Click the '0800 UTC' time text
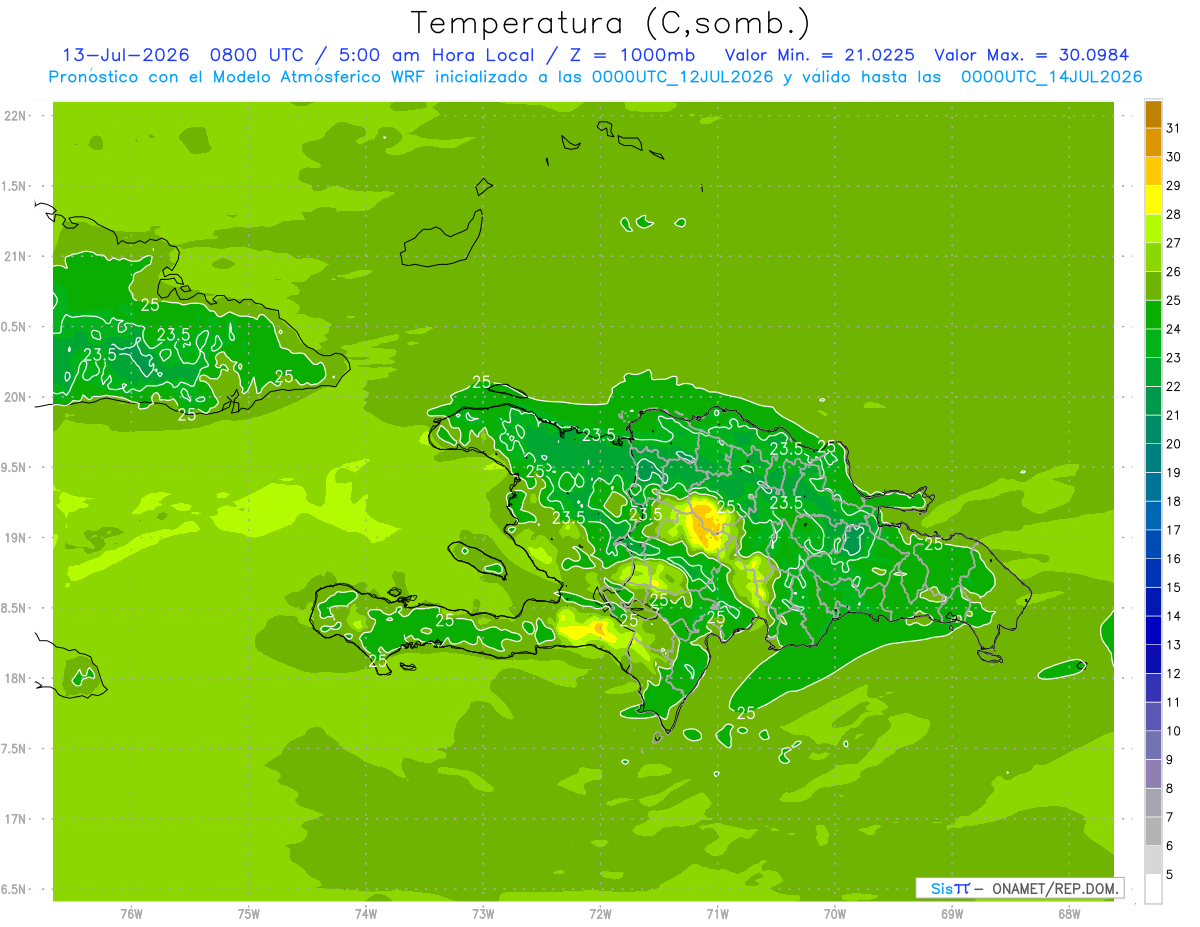Screen dimensions: 1200x927 [256, 55]
